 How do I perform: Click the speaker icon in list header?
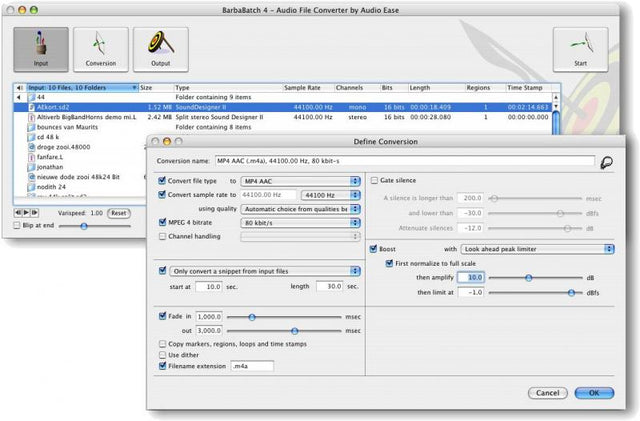[20, 87]
